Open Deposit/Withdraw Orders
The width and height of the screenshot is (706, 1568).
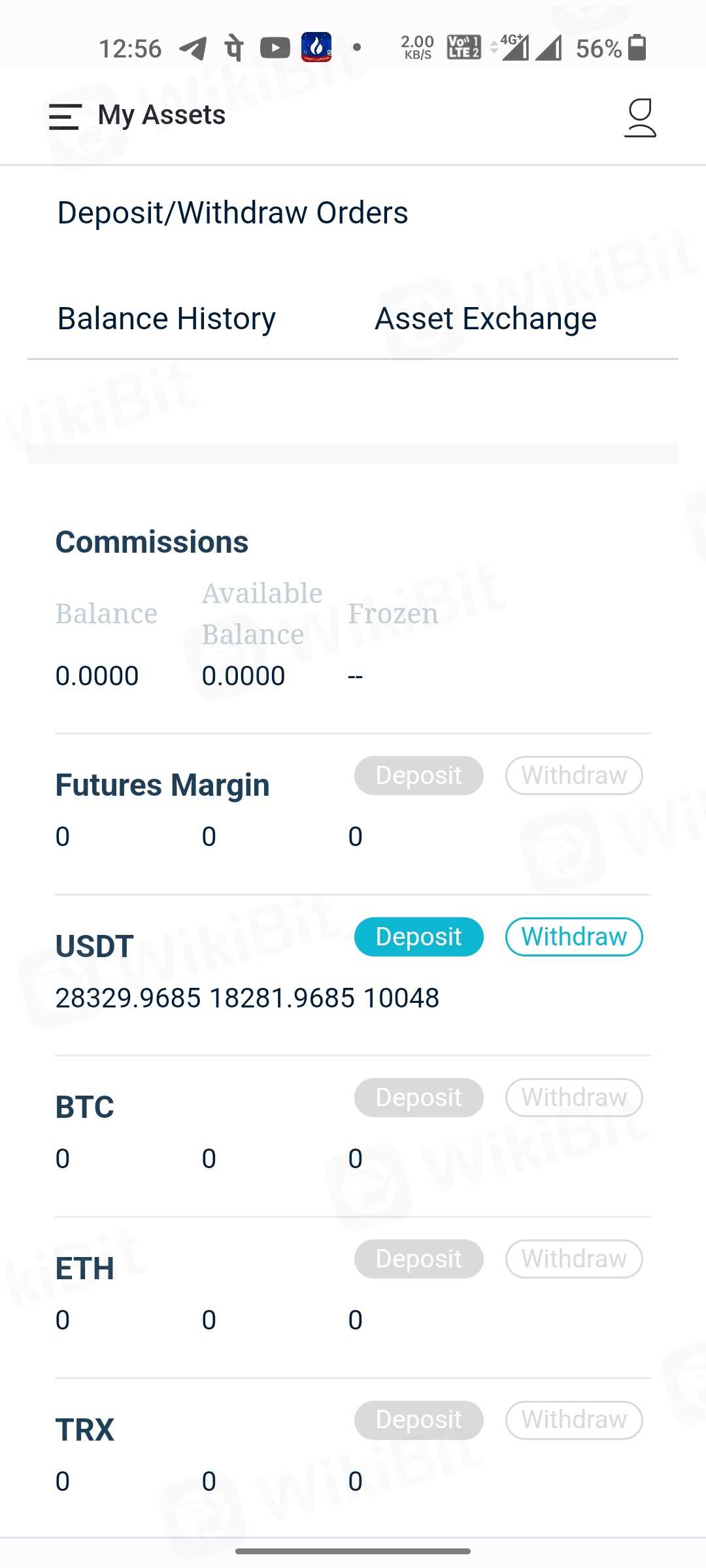point(233,213)
